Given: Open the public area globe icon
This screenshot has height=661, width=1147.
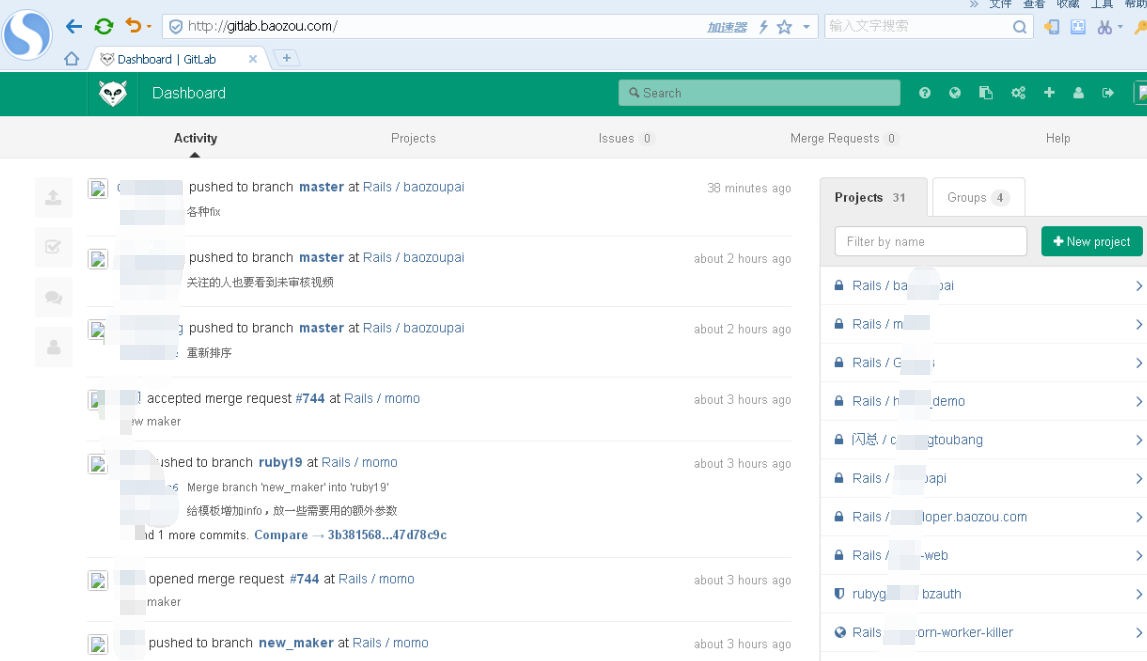Looking at the screenshot, I should point(955,93).
